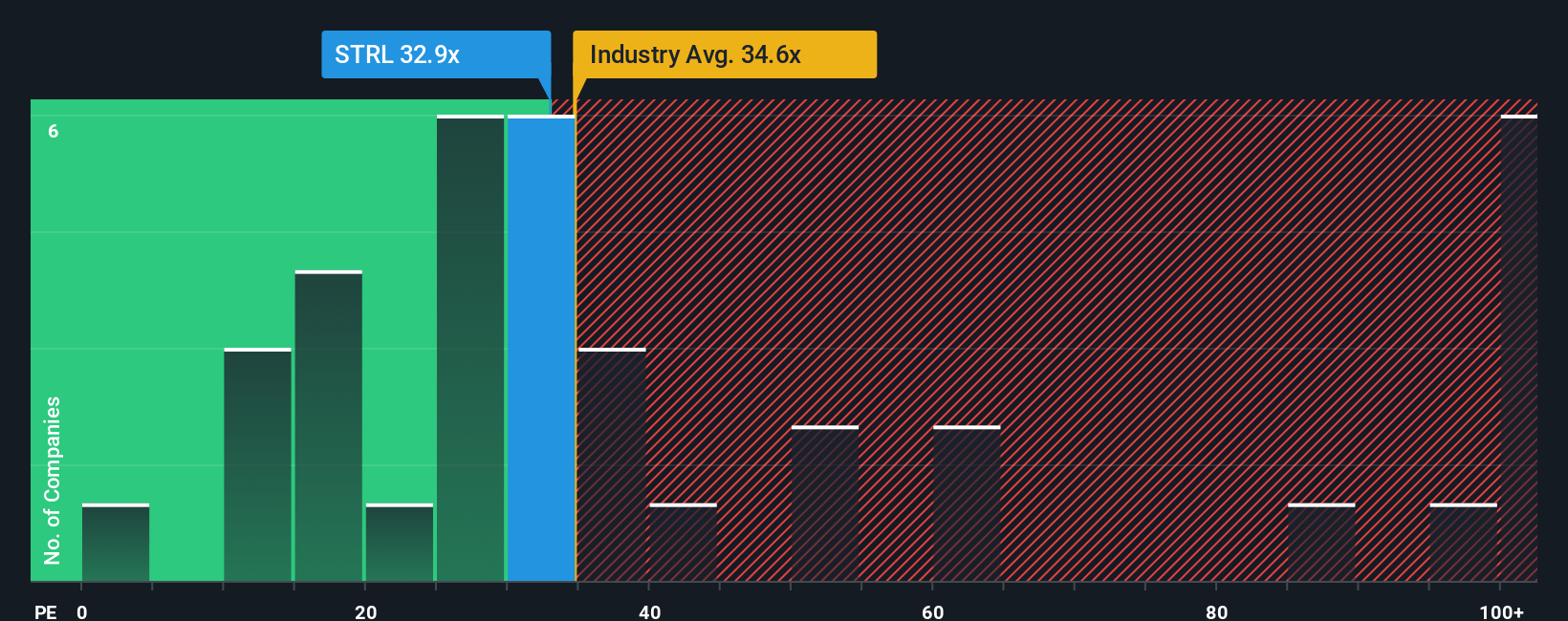Click the 'No. of Companies' axis title
1568x621 pixels.
[x=53, y=480]
